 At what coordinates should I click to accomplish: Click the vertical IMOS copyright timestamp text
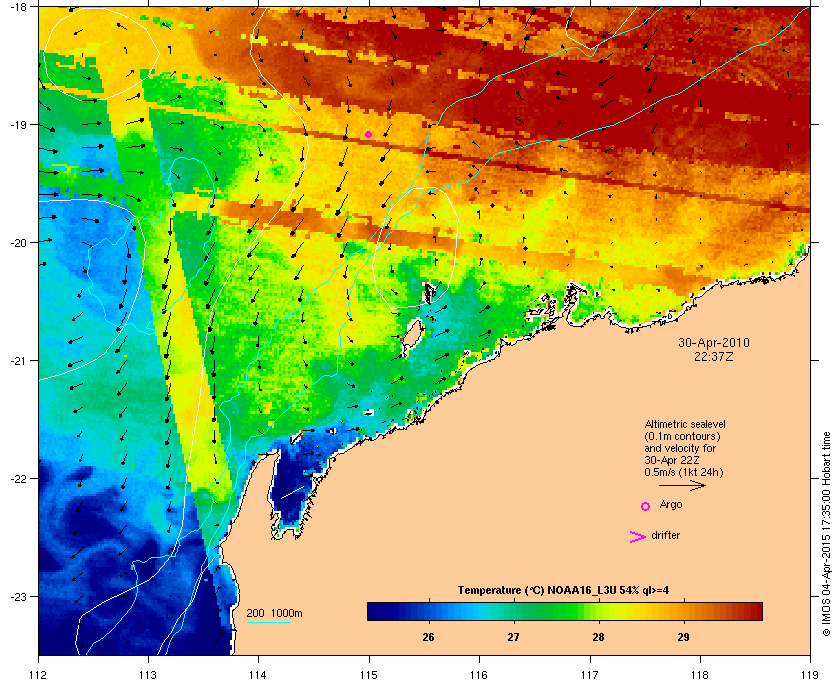[x=826, y=535]
